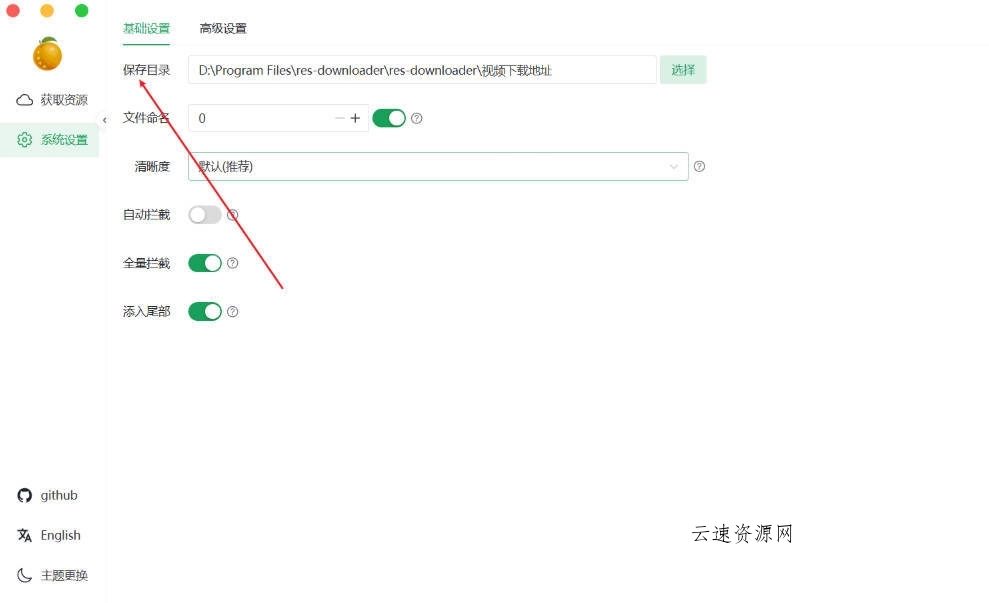The height and width of the screenshot is (603, 989).
Task: Open language switcher via the English icon
Action: pos(24,535)
